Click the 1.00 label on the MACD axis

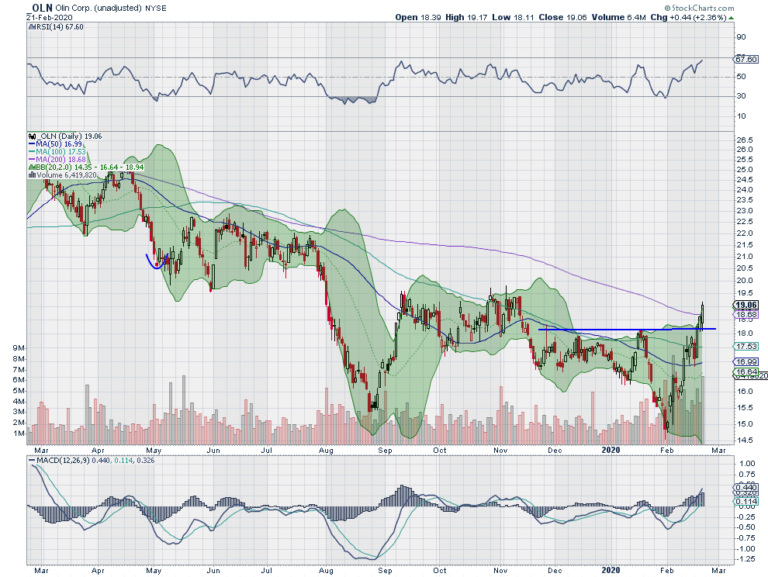[747, 463]
